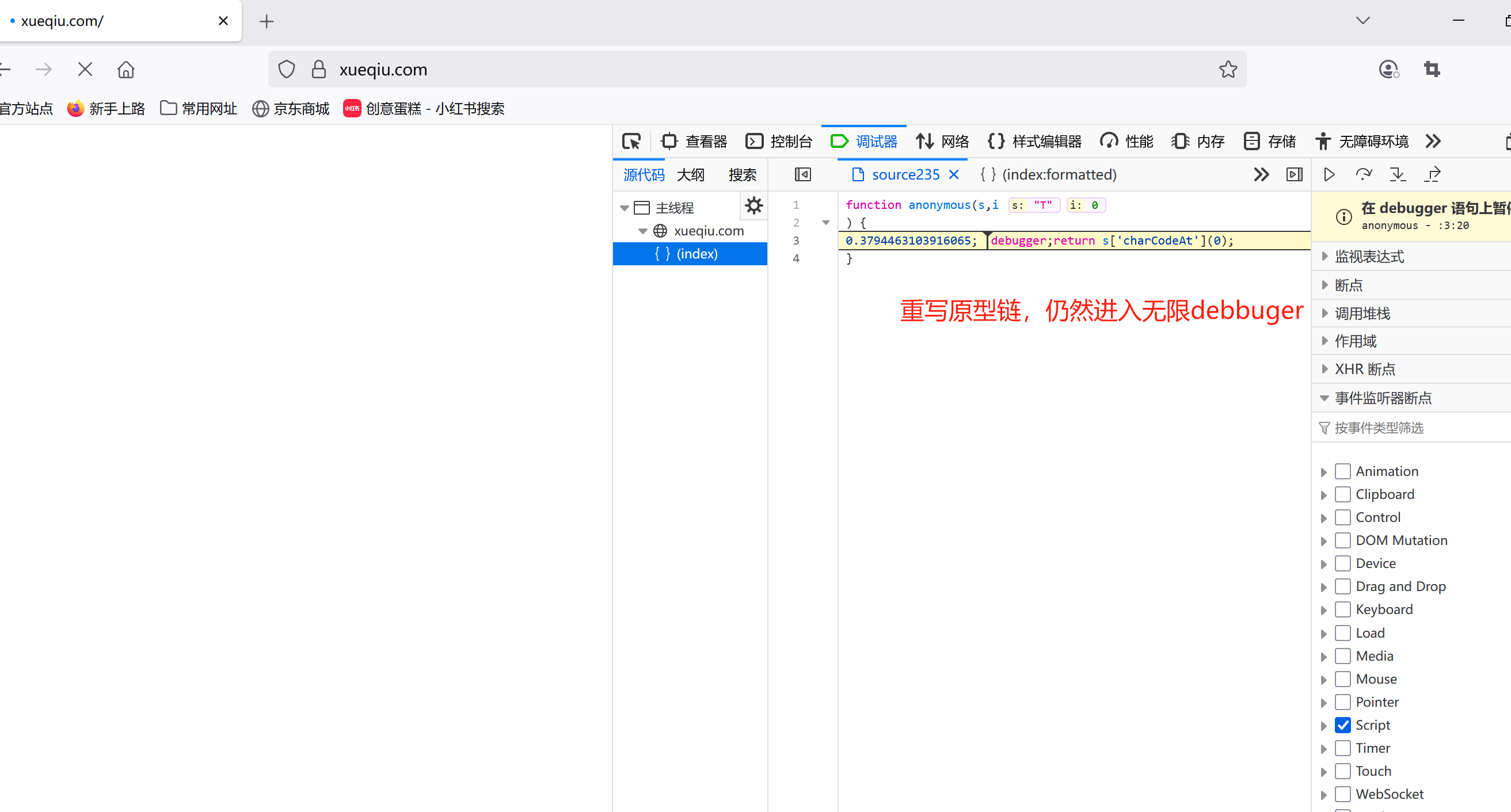1511x812 pixels.
Task: Open the sources tree settings gear
Action: [x=753, y=206]
